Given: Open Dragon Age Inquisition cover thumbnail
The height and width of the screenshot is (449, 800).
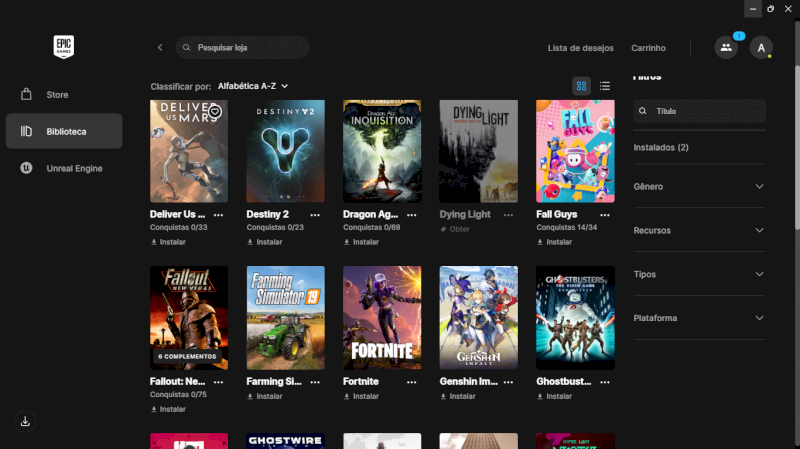Looking at the screenshot, I should [x=382, y=151].
